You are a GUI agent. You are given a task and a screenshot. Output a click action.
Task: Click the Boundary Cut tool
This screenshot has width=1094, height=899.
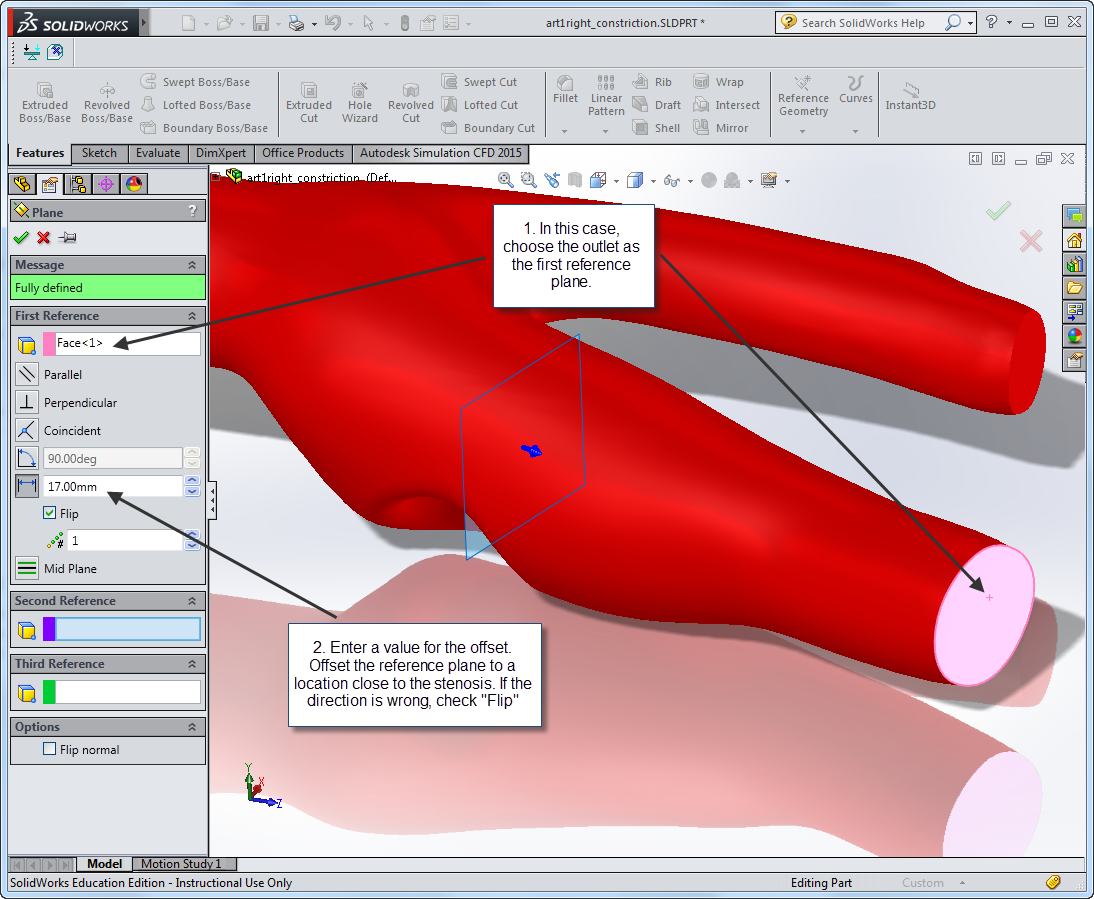(488, 128)
